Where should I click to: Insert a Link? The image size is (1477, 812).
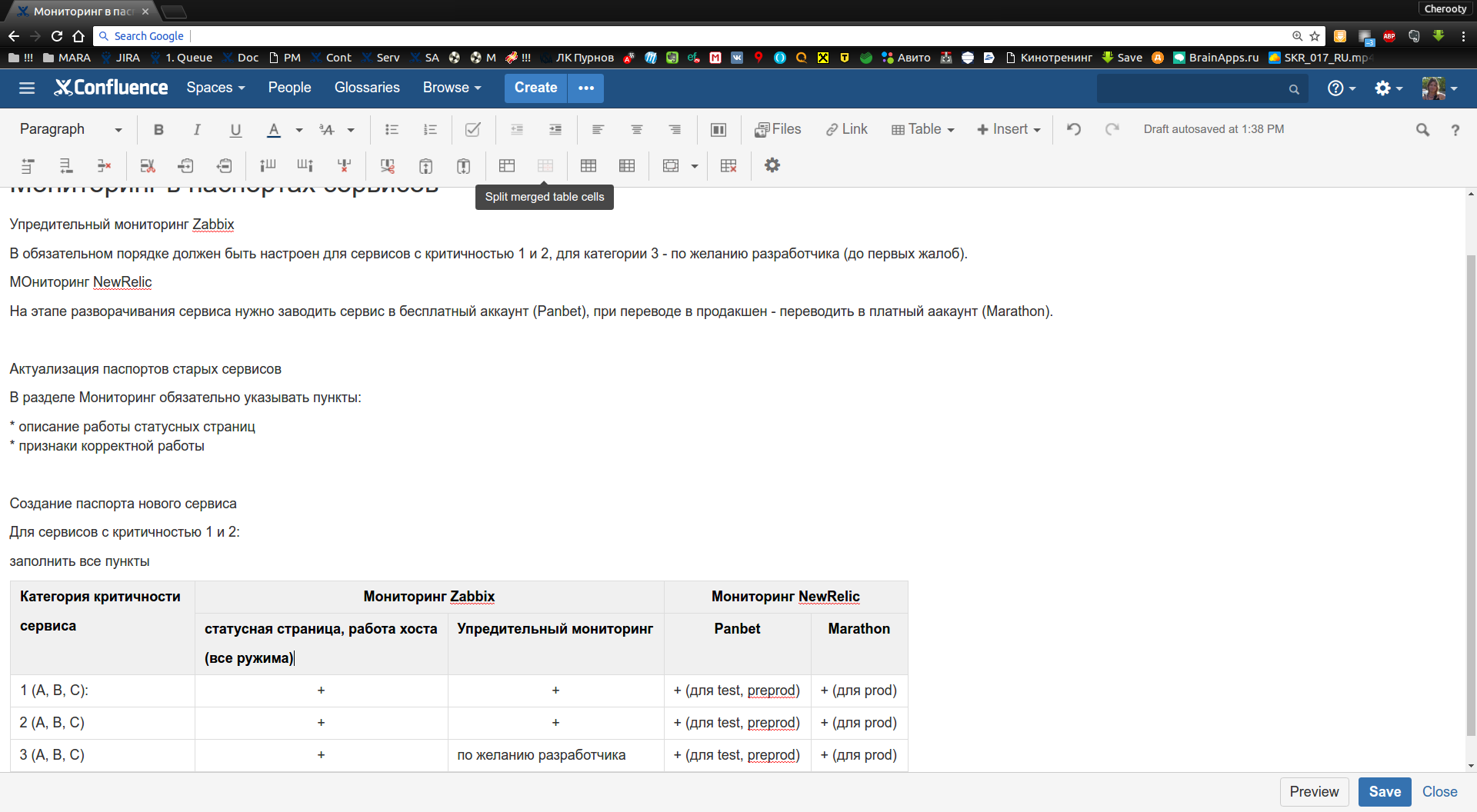pos(846,129)
